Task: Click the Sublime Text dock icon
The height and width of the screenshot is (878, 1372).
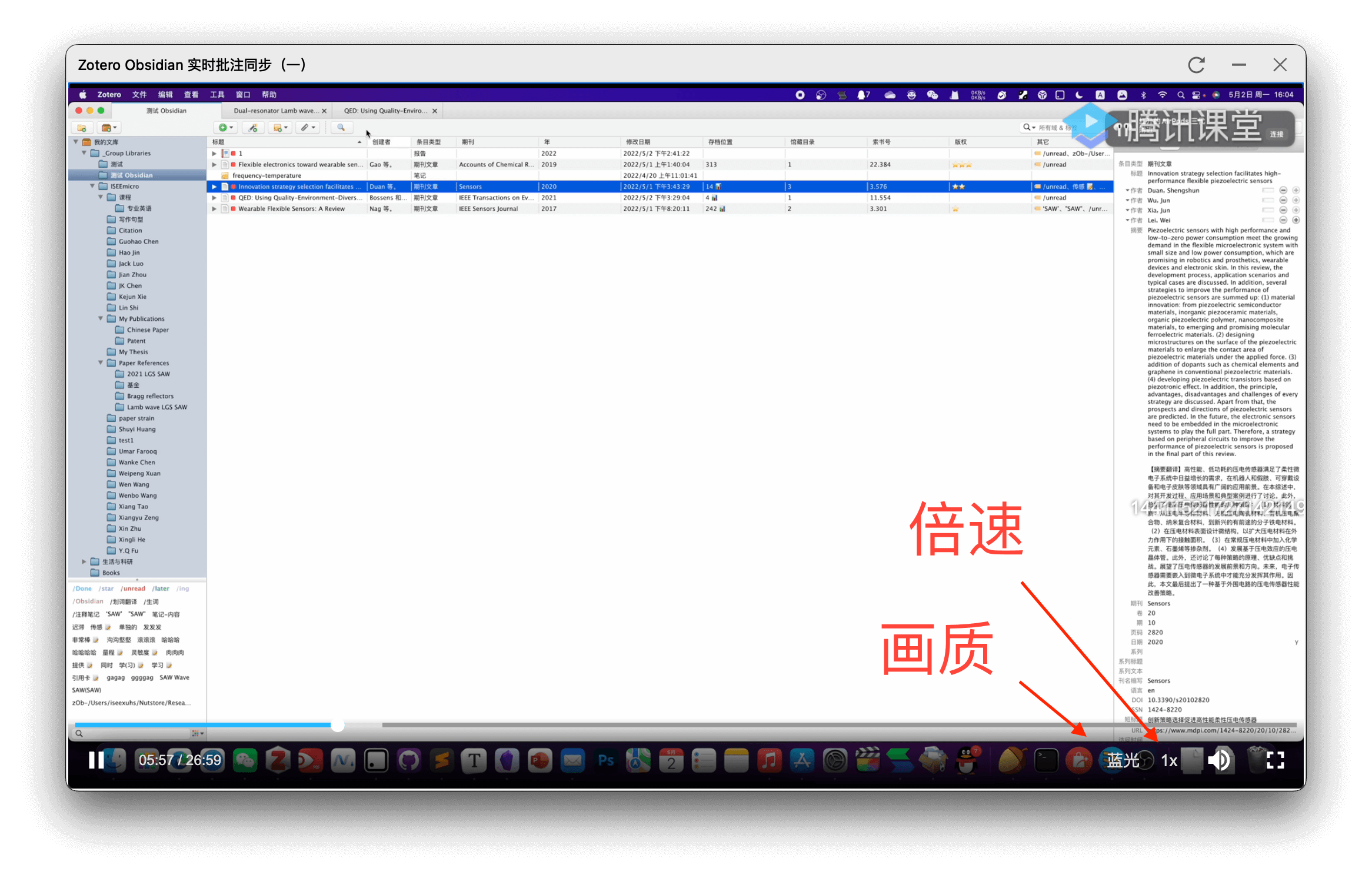Action: pyautogui.click(x=441, y=760)
